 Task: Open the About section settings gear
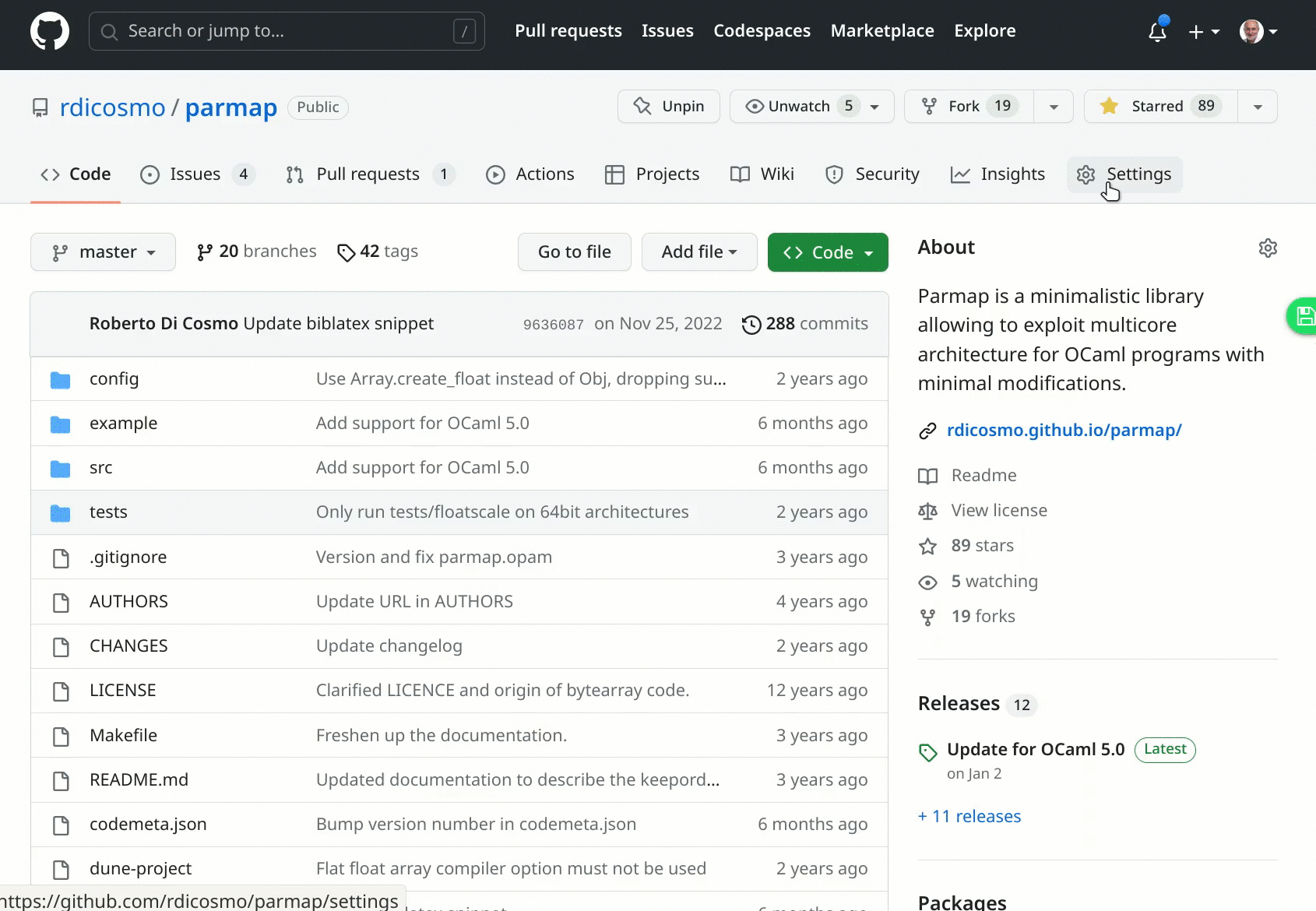[x=1268, y=248]
